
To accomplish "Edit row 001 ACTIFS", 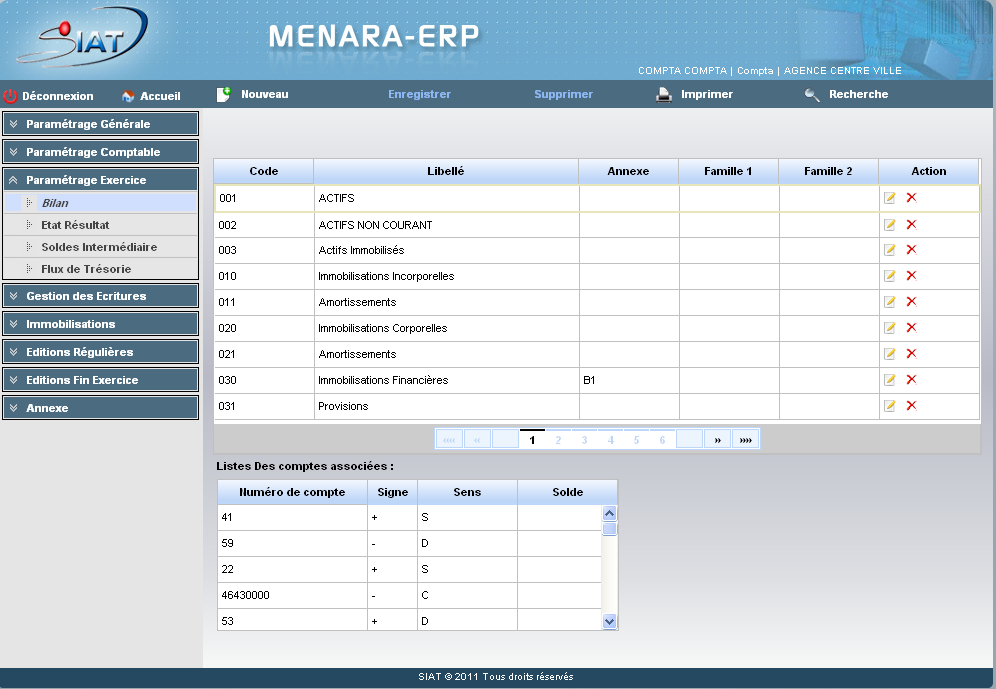I will pyautogui.click(x=890, y=198).
